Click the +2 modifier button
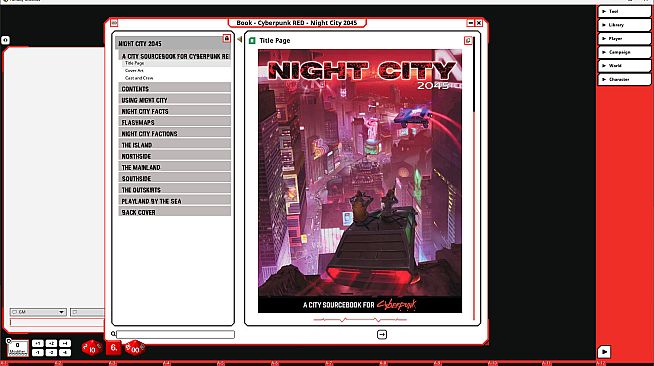This screenshot has height=366, width=654. (x=51, y=343)
